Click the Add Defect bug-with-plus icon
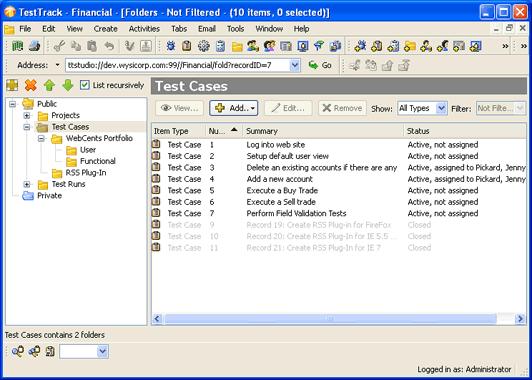The image size is (532, 380). coord(360,46)
